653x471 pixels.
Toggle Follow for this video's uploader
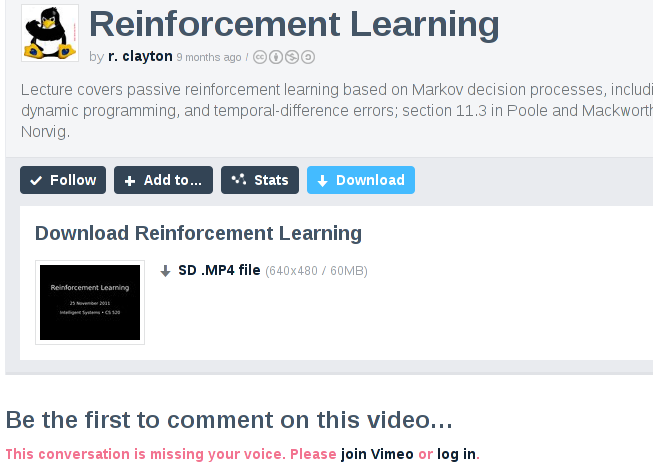[63, 180]
